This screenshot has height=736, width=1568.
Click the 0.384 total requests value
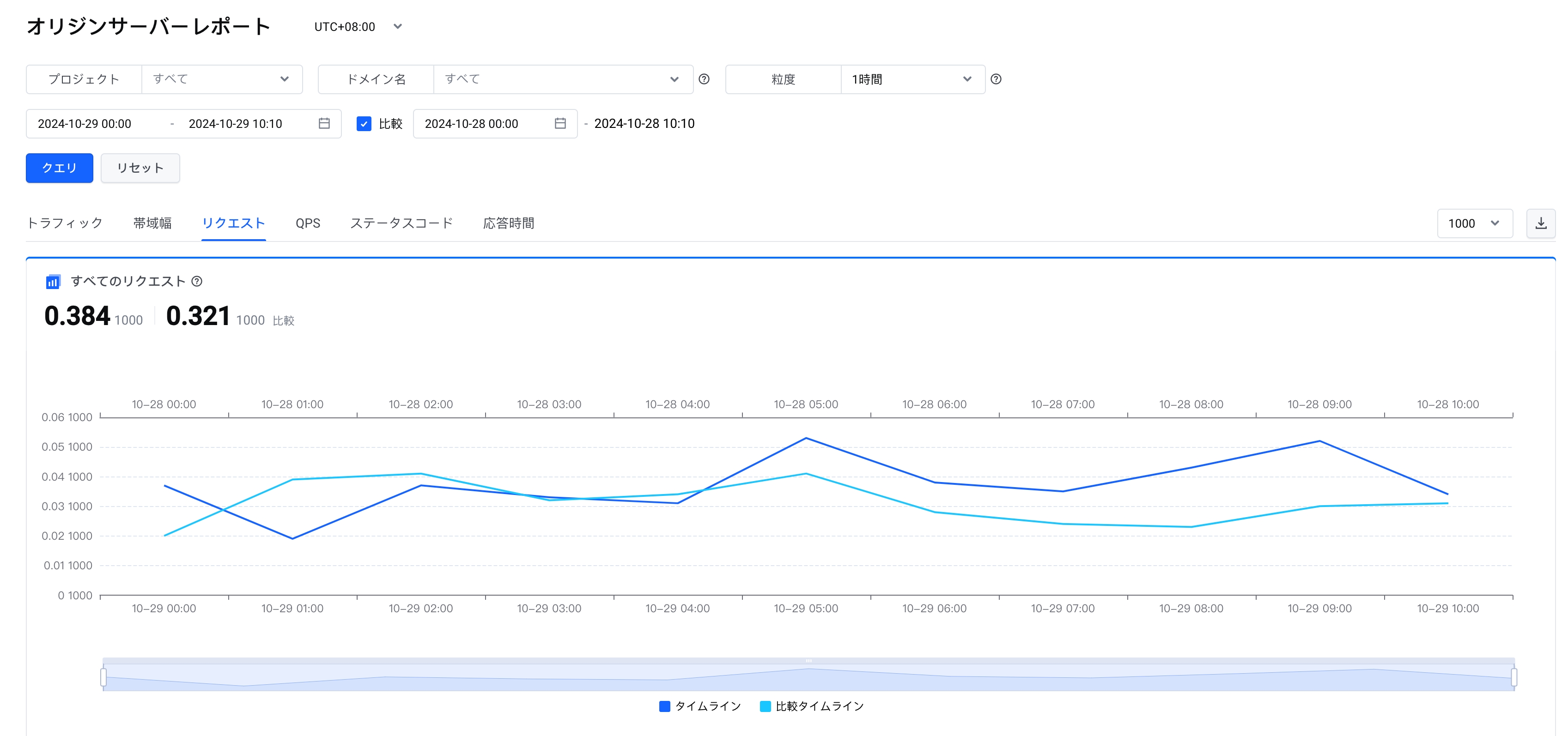click(77, 316)
